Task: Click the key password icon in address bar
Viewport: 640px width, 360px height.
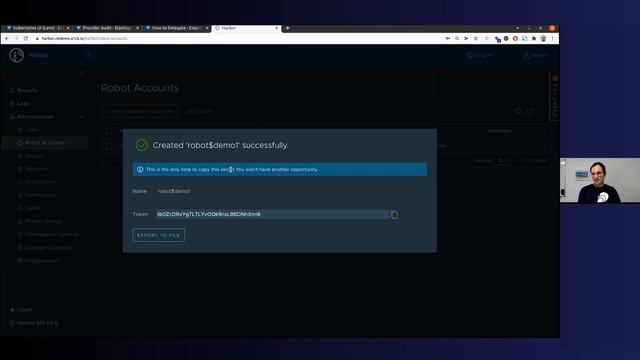Action: click(x=448, y=38)
